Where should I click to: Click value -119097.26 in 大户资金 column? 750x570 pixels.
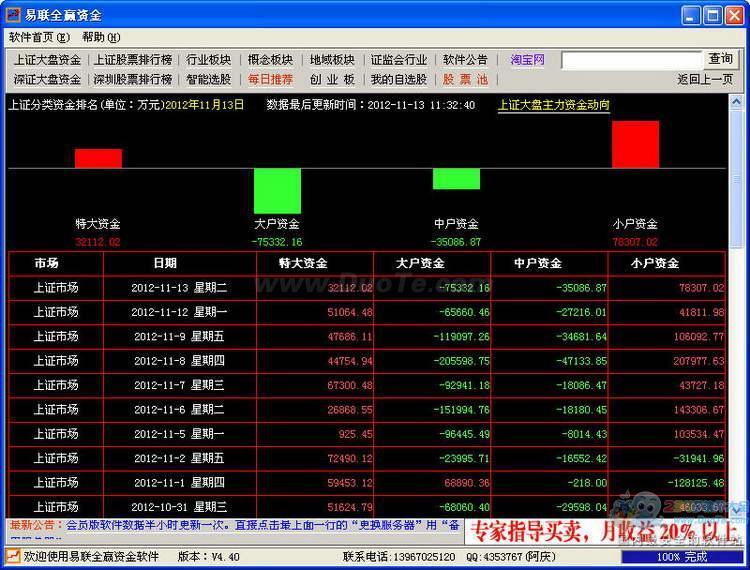(x=461, y=337)
